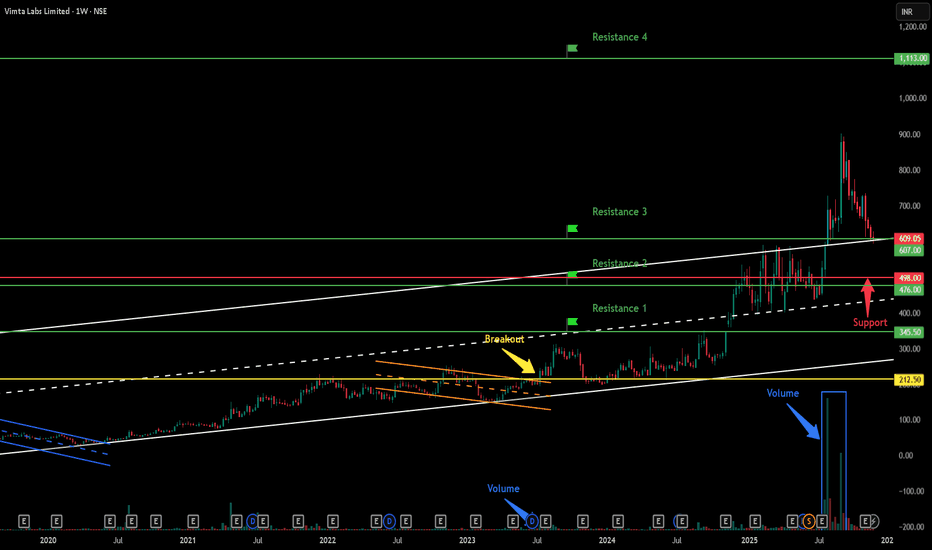The height and width of the screenshot is (550, 932).
Task: Open earnings marker overlapping the mid-2024 dividend circle
Action: (682, 521)
